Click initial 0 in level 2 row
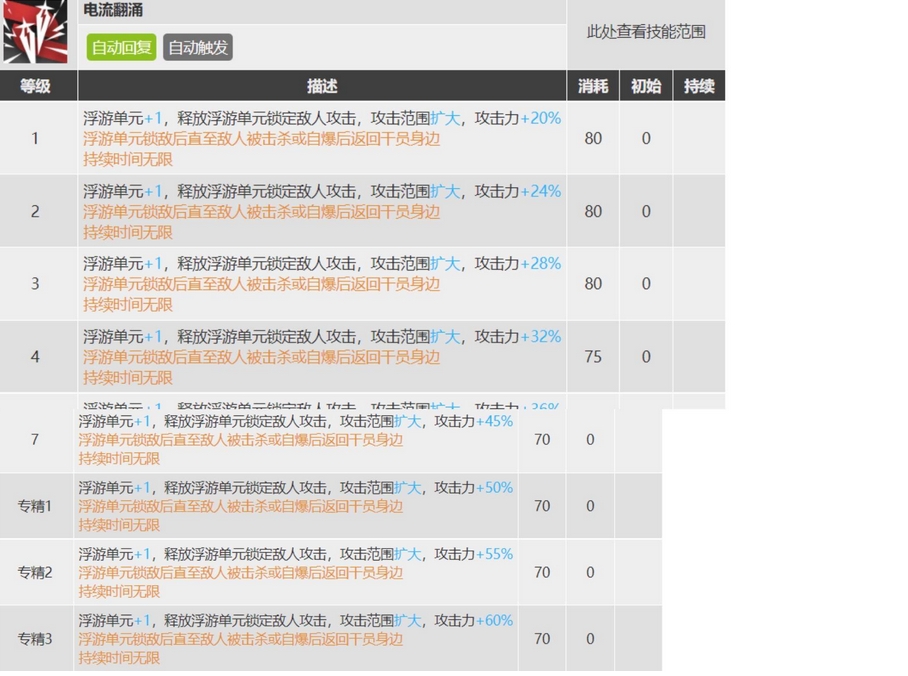 click(646, 211)
